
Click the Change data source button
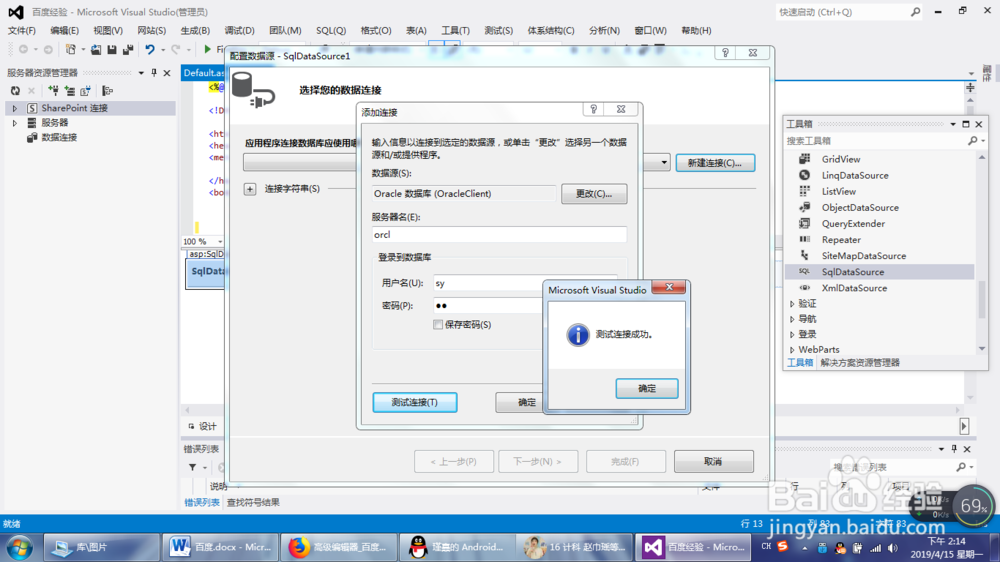point(594,193)
